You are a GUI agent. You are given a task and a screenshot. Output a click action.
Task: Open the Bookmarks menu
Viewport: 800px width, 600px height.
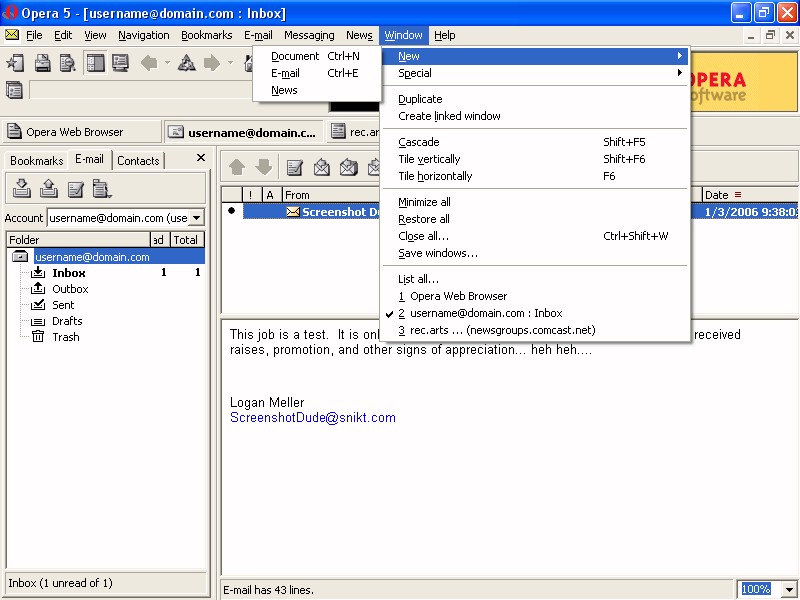click(x=207, y=35)
